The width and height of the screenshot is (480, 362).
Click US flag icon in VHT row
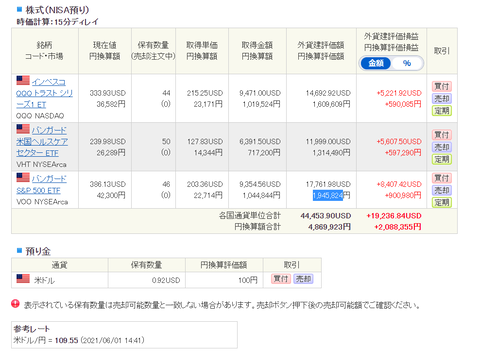tap(23, 129)
